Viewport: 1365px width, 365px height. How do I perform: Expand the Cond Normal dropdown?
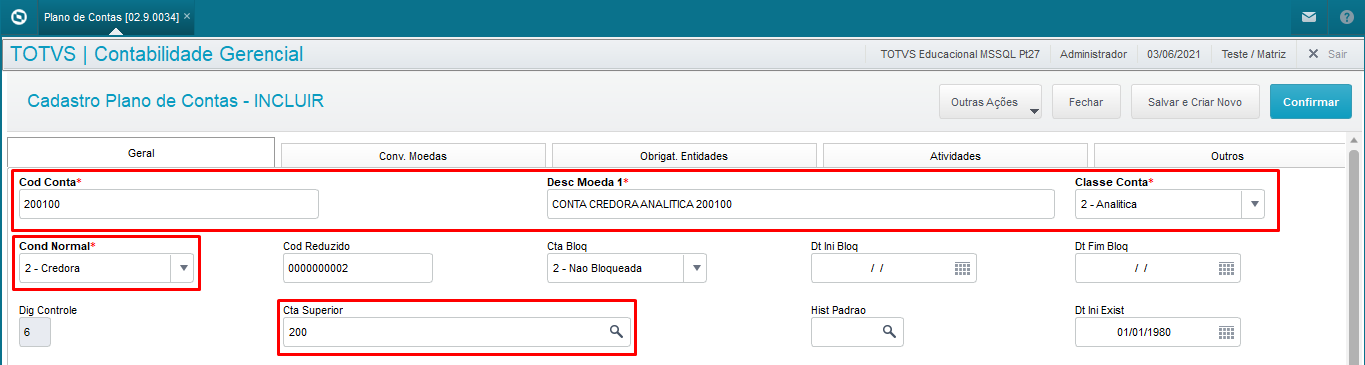(182, 268)
